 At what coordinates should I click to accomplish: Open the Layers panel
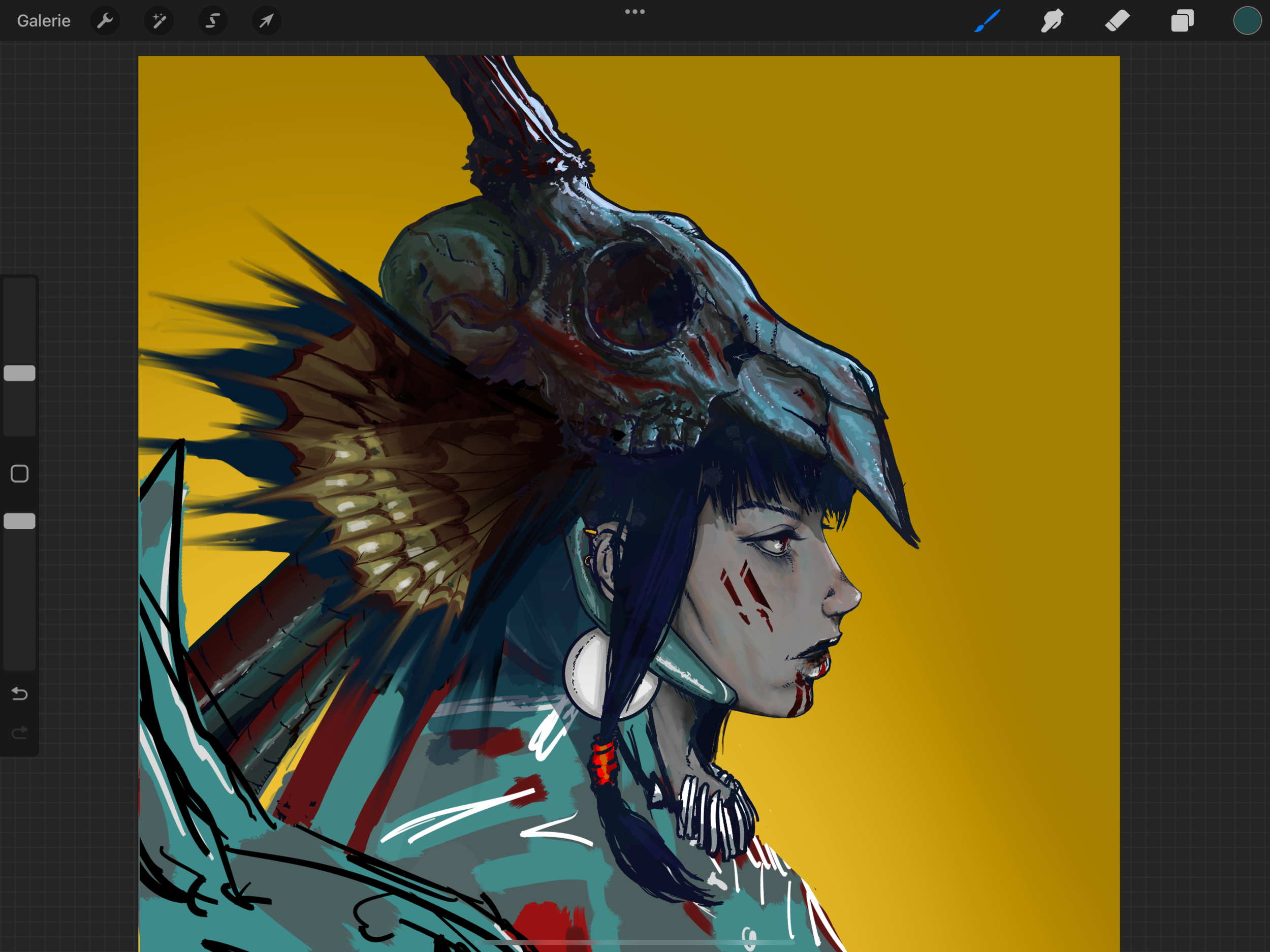(x=1182, y=21)
